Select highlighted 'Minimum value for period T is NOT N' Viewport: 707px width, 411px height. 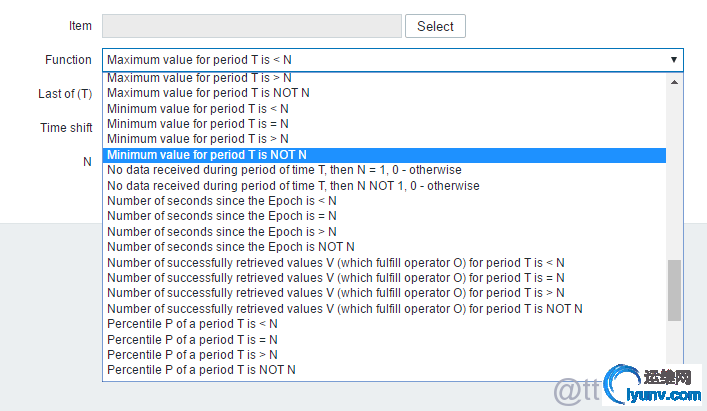[207, 155]
